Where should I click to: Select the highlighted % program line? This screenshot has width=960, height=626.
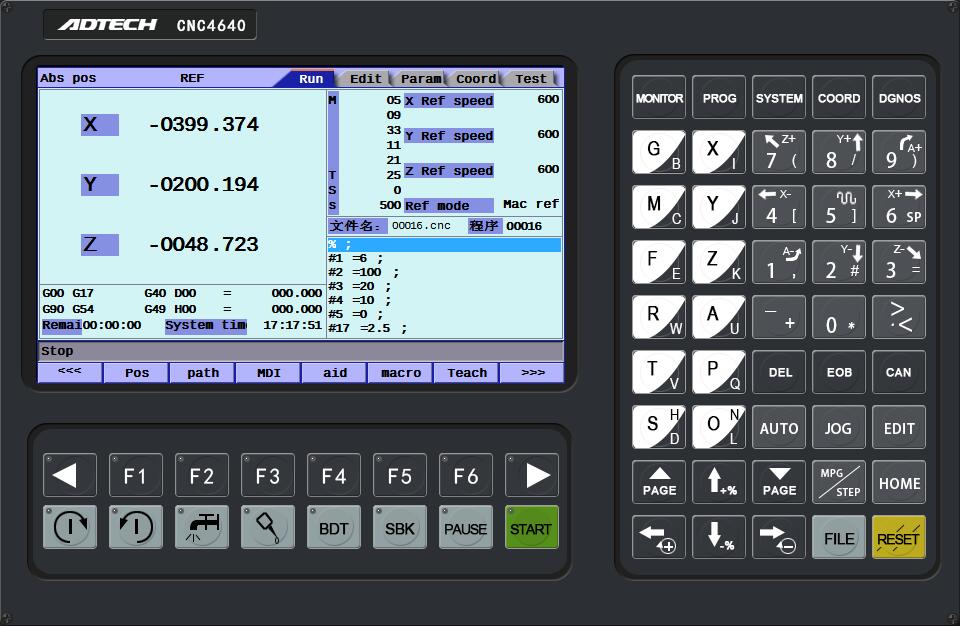pos(444,245)
